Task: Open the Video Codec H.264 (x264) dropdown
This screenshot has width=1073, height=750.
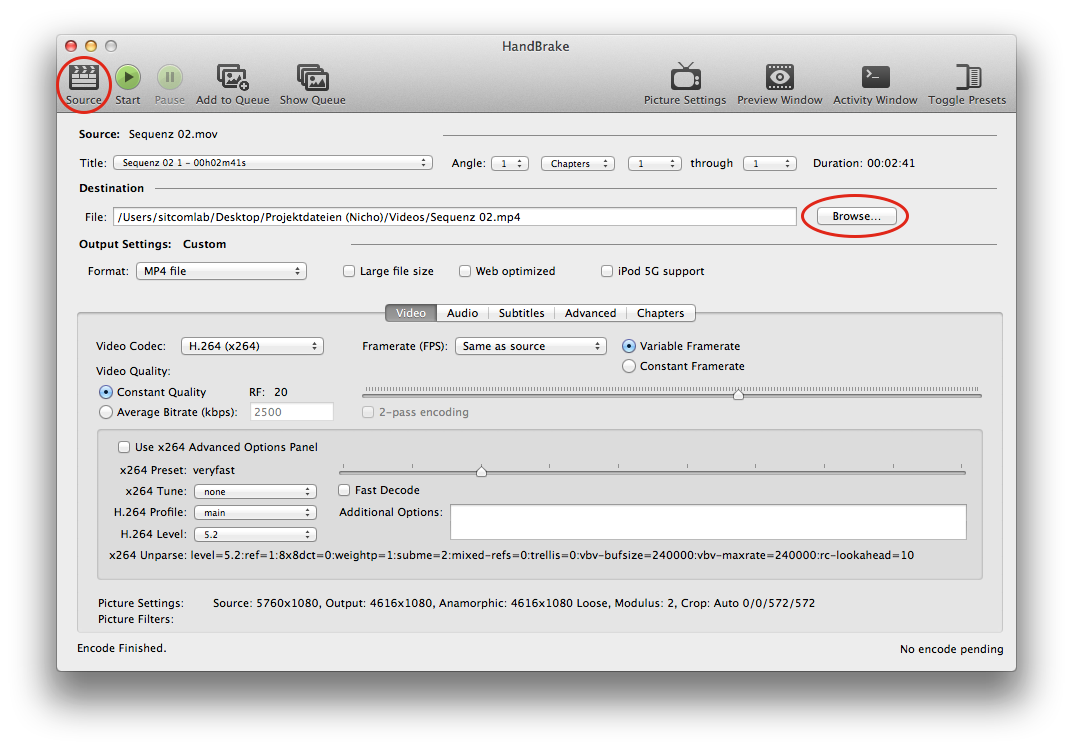Action: pos(252,346)
